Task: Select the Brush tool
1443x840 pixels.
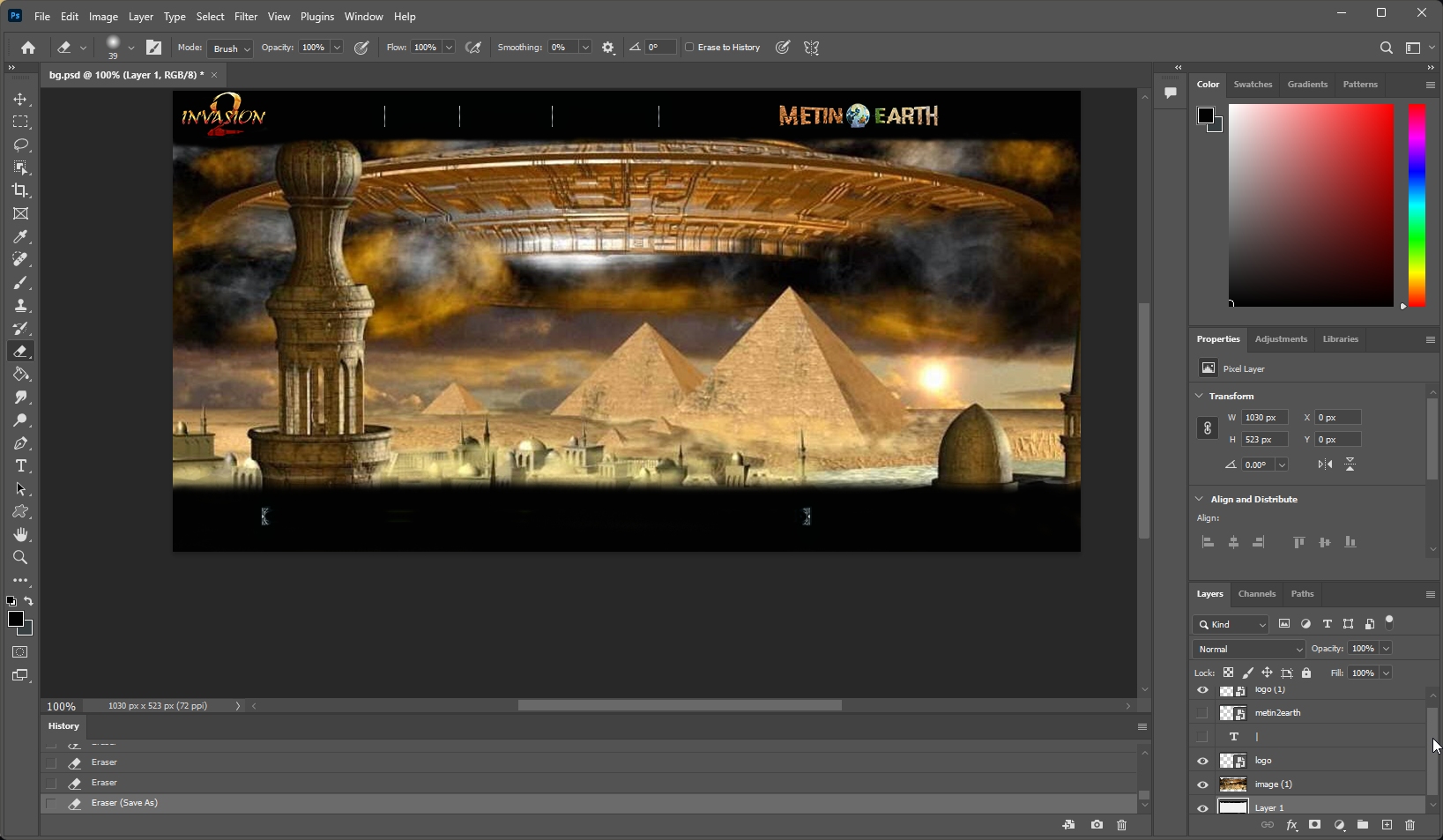Action: [20, 283]
